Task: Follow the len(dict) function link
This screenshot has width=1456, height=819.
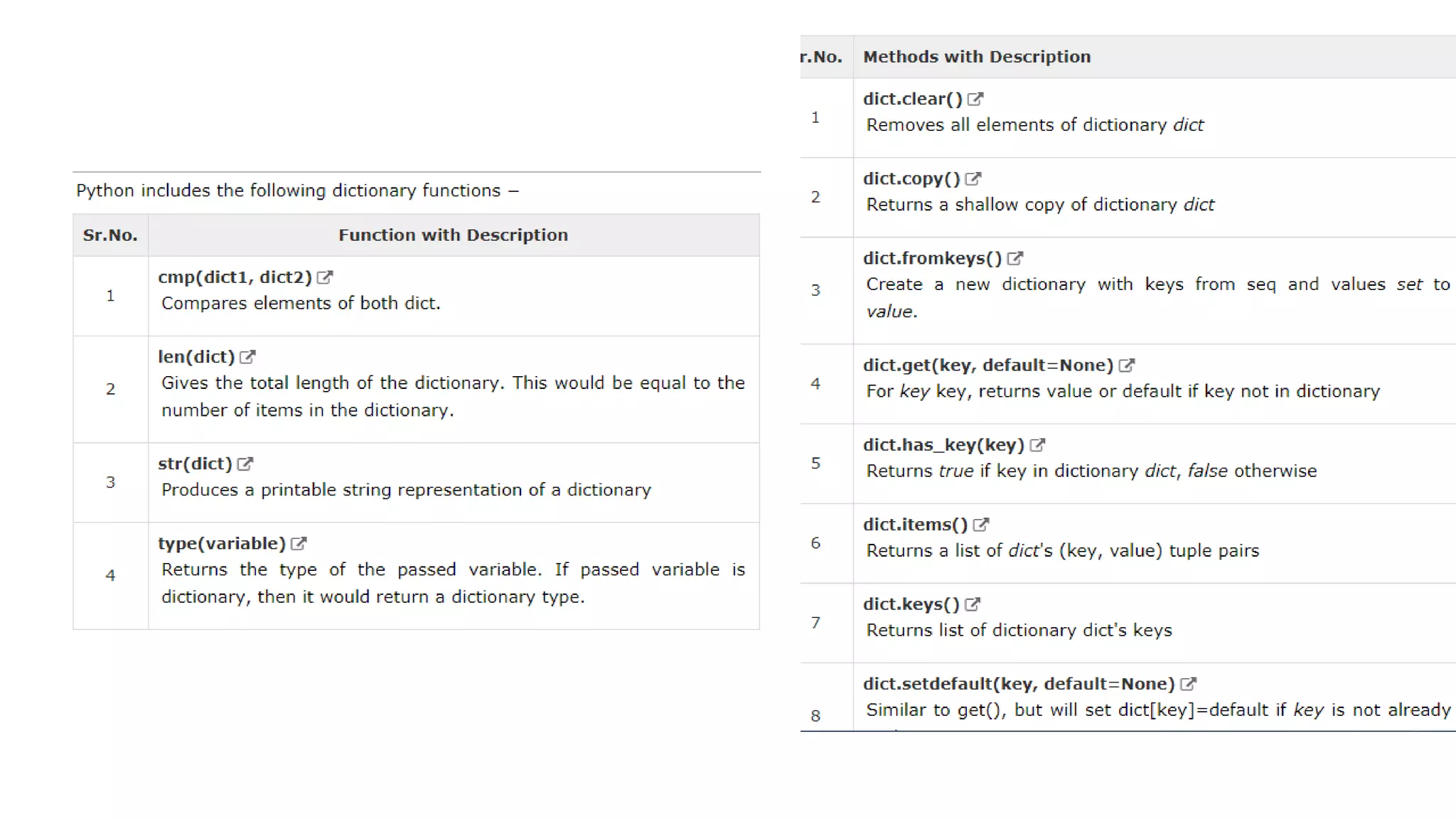Action: 196,357
